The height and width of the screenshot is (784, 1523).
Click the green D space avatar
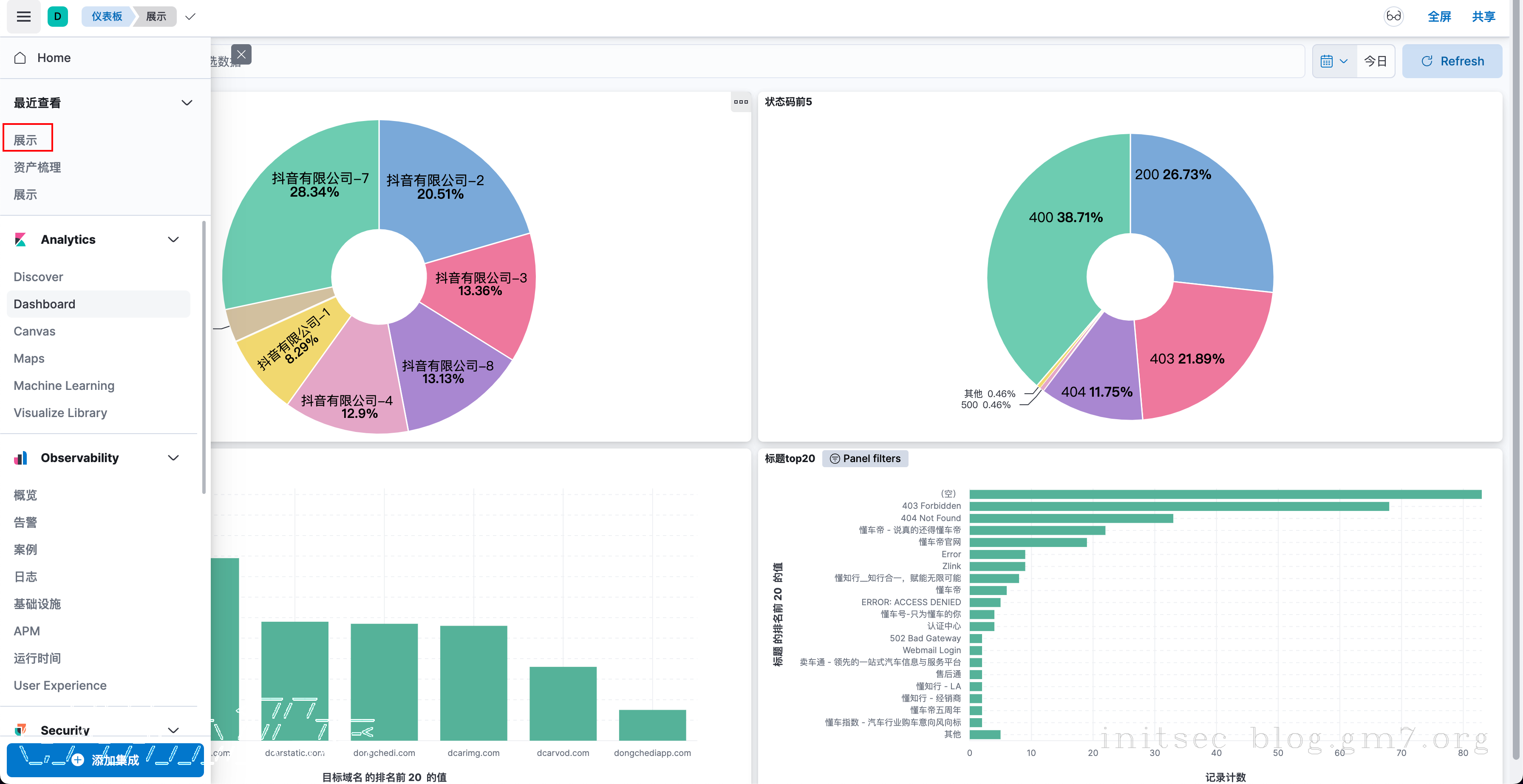(x=57, y=17)
